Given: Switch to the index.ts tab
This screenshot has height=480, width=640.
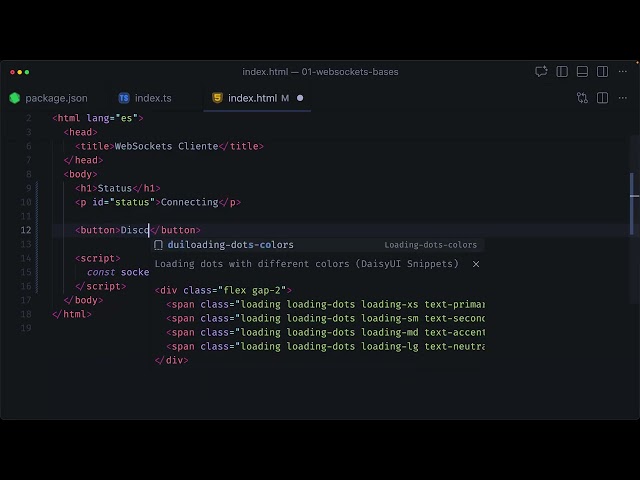Looking at the screenshot, I should tap(145, 98).
